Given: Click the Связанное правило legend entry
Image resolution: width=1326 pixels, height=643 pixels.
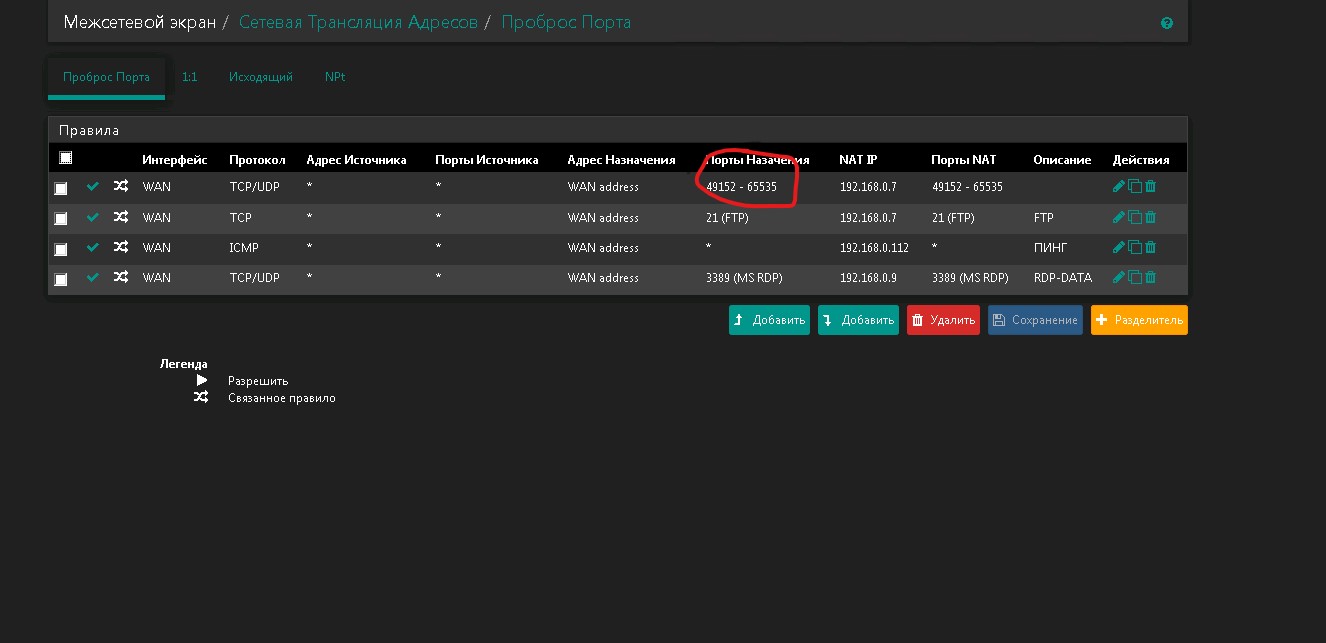Looking at the screenshot, I should coord(282,398).
